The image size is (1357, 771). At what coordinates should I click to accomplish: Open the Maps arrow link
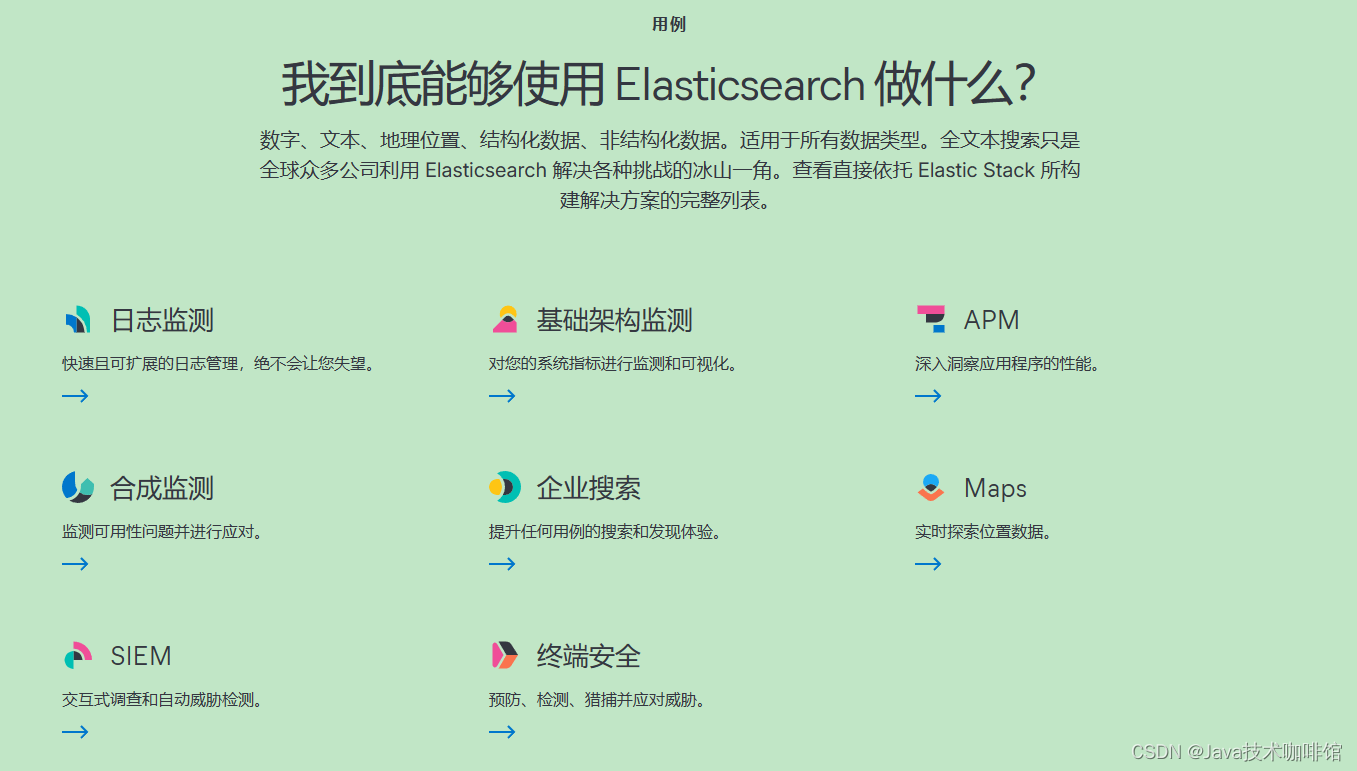928,563
